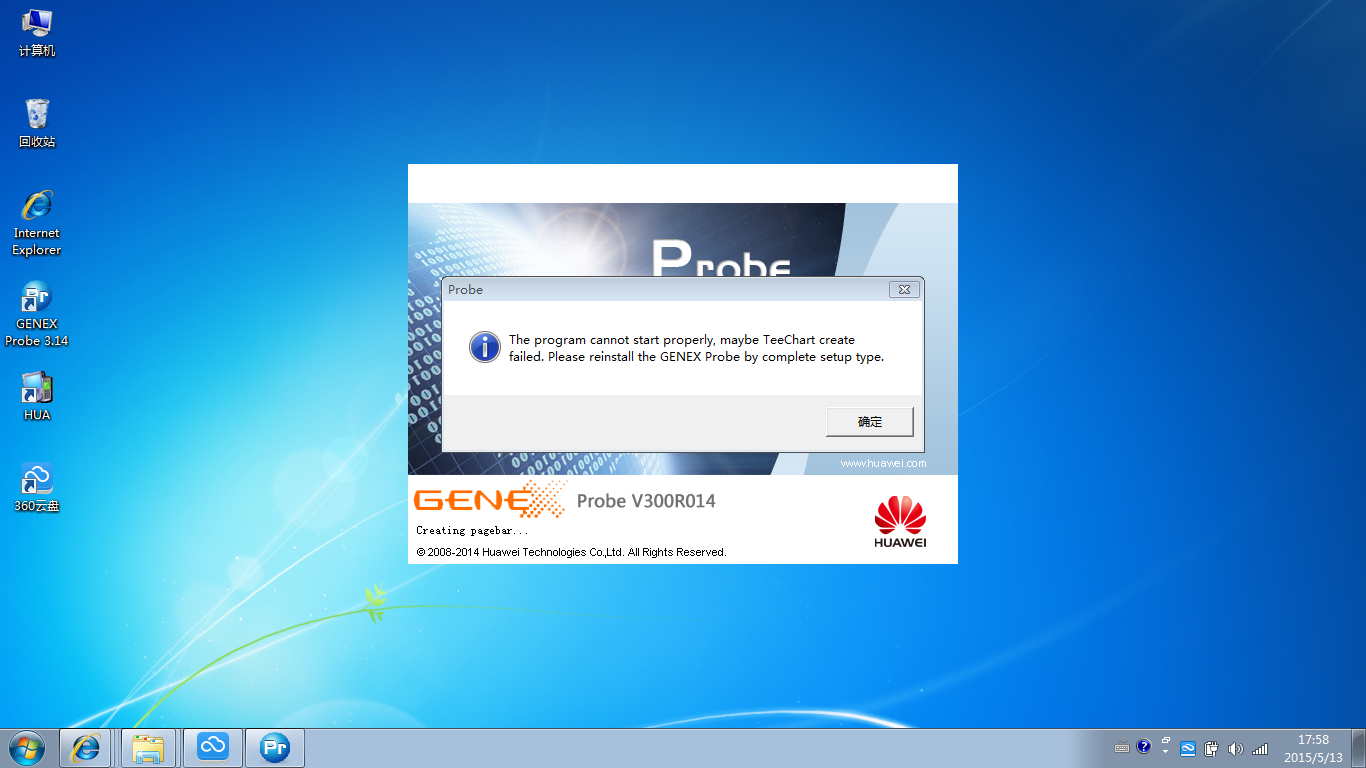
Task: Open the 计算机 desktop icon
Action: pos(37,31)
